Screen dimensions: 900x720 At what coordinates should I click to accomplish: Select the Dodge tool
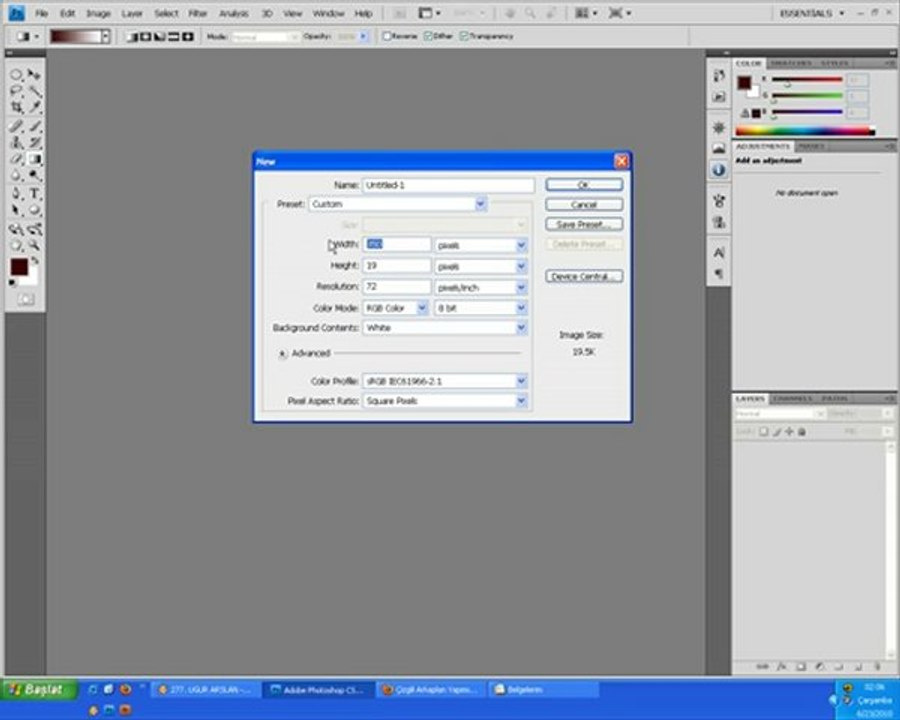pos(34,176)
